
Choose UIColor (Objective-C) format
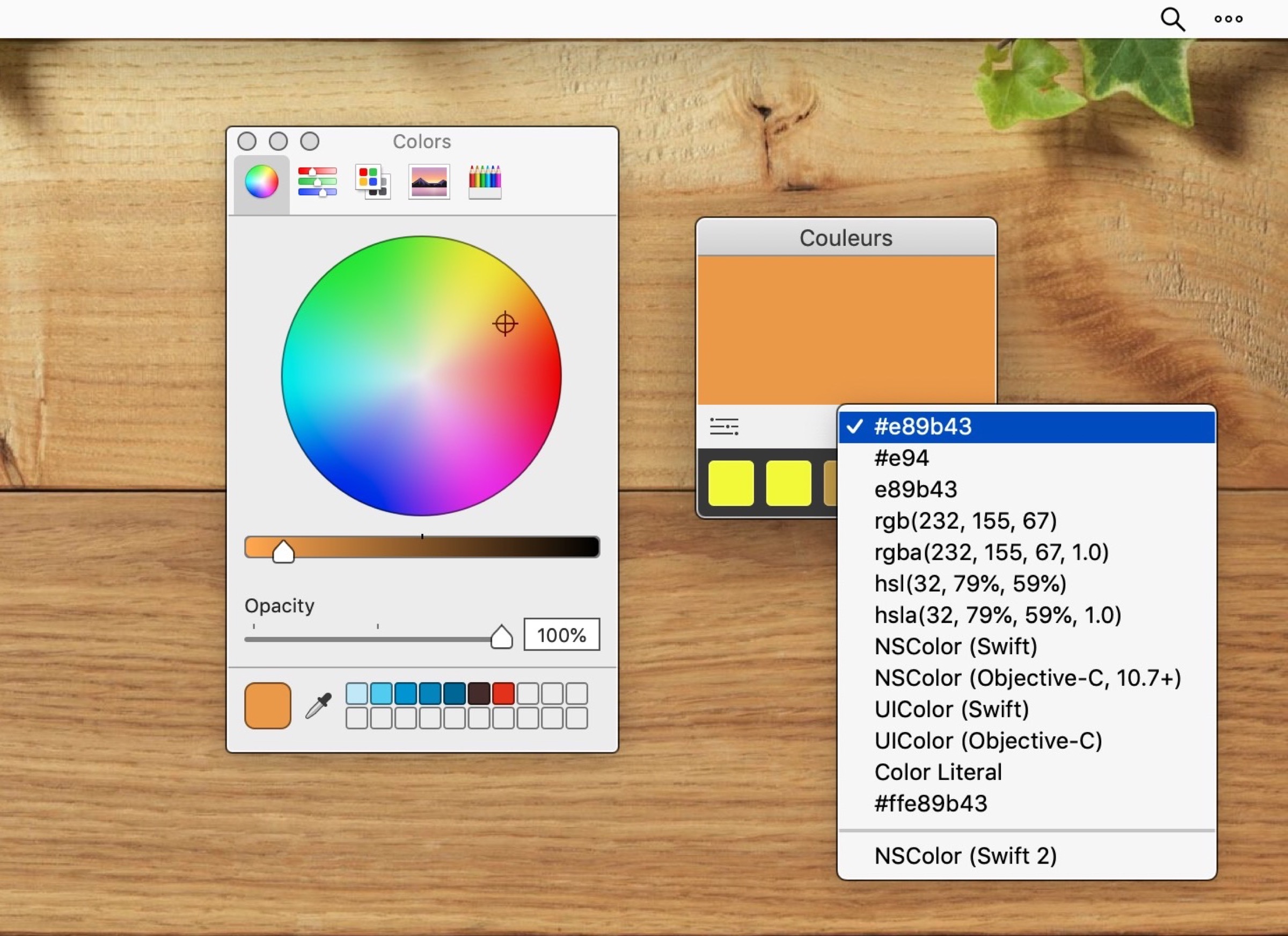tap(988, 741)
